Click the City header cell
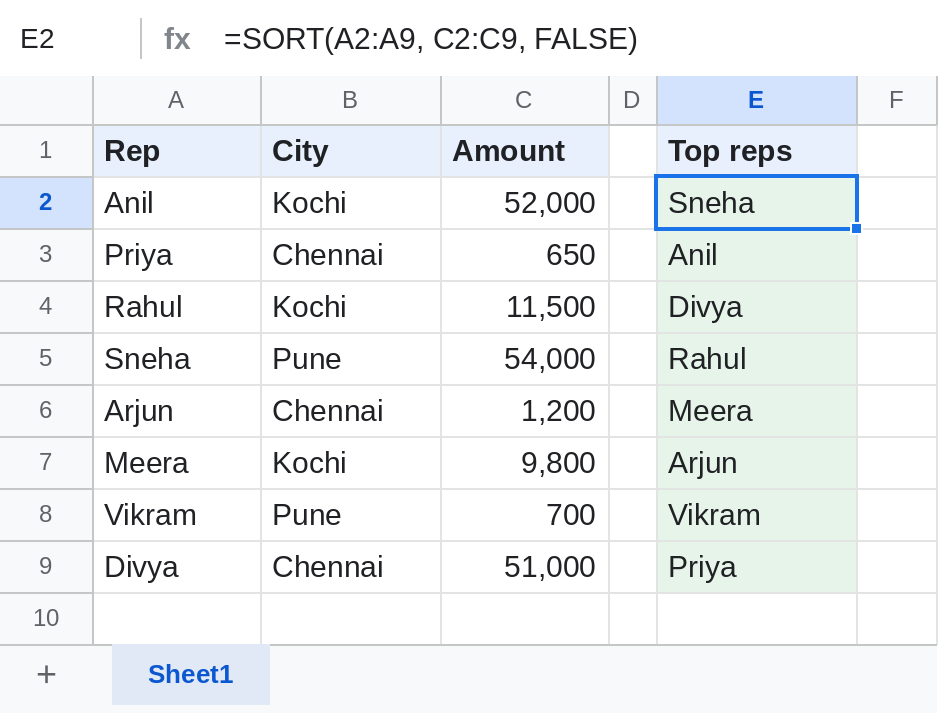 [x=351, y=151]
